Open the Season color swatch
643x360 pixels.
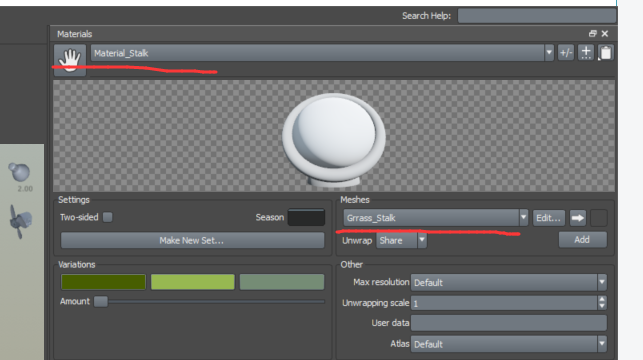tap(306, 217)
